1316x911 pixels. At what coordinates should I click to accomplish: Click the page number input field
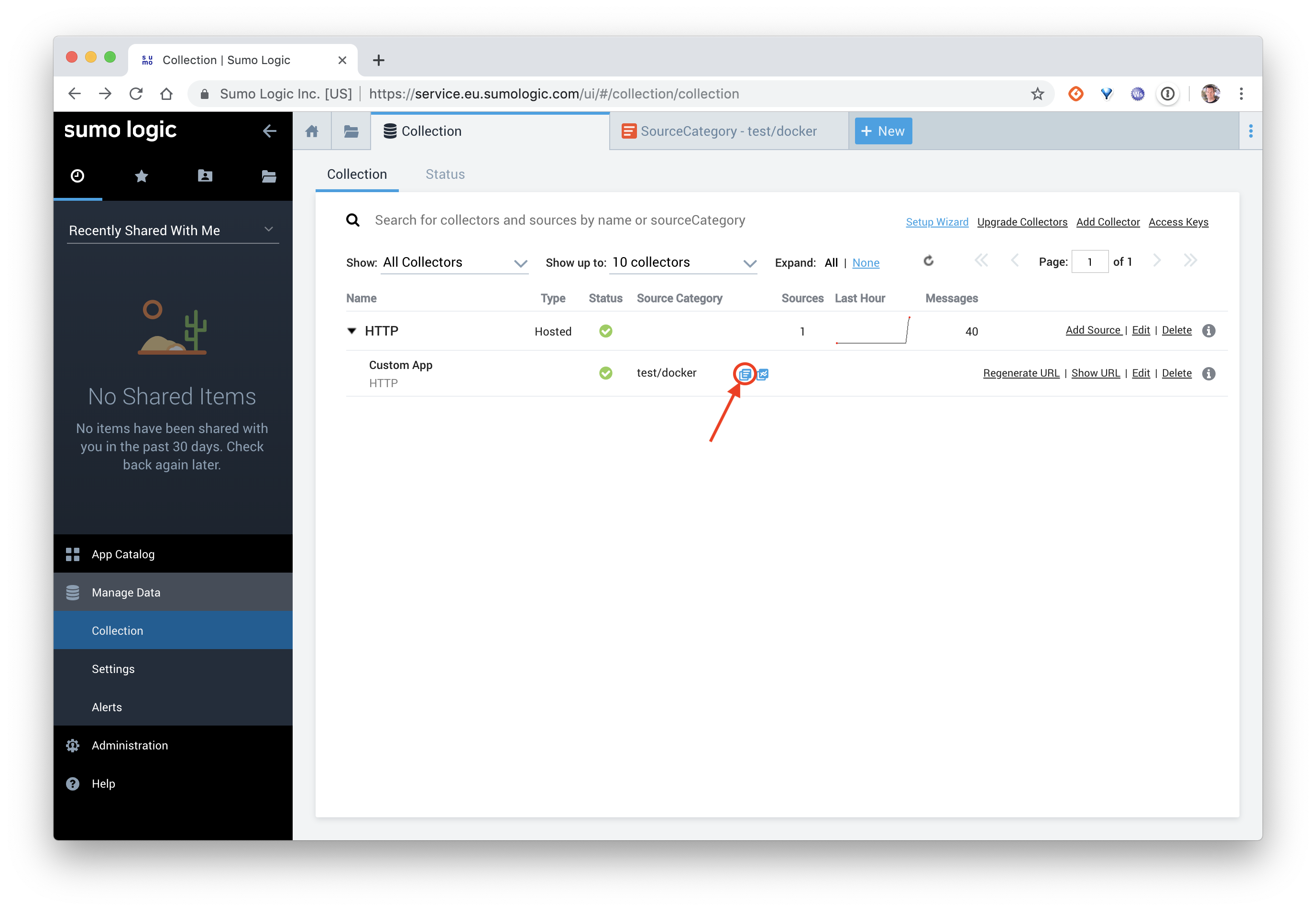pyautogui.click(x=1090, y=262)
